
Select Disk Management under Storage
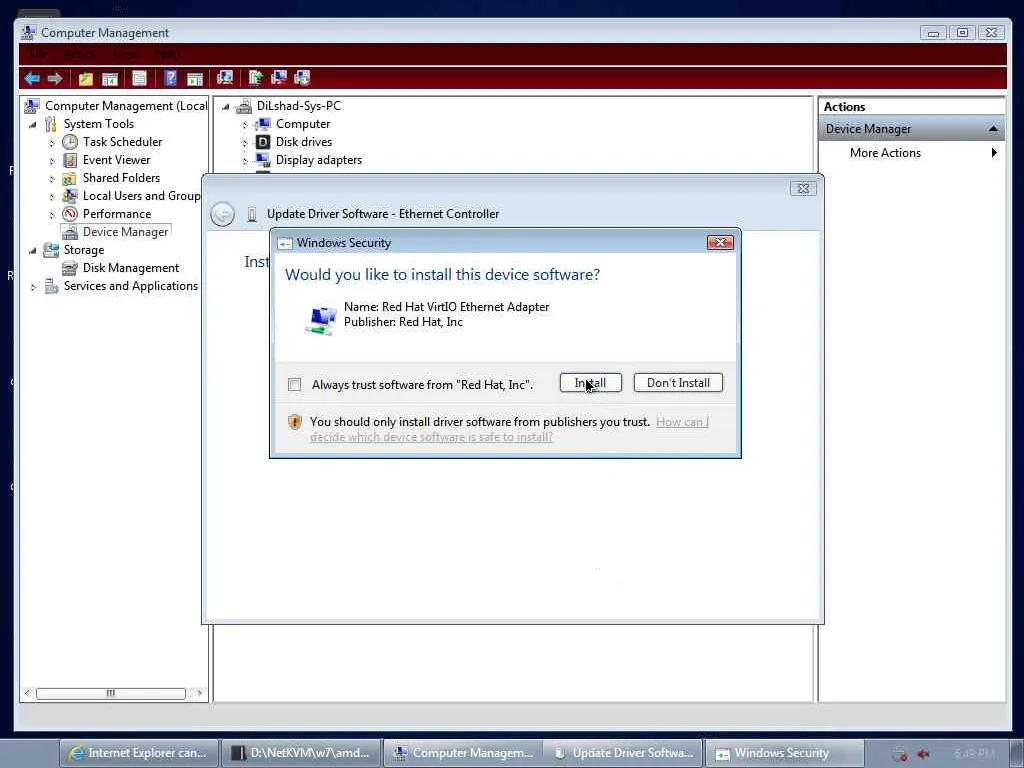(131, 268)
